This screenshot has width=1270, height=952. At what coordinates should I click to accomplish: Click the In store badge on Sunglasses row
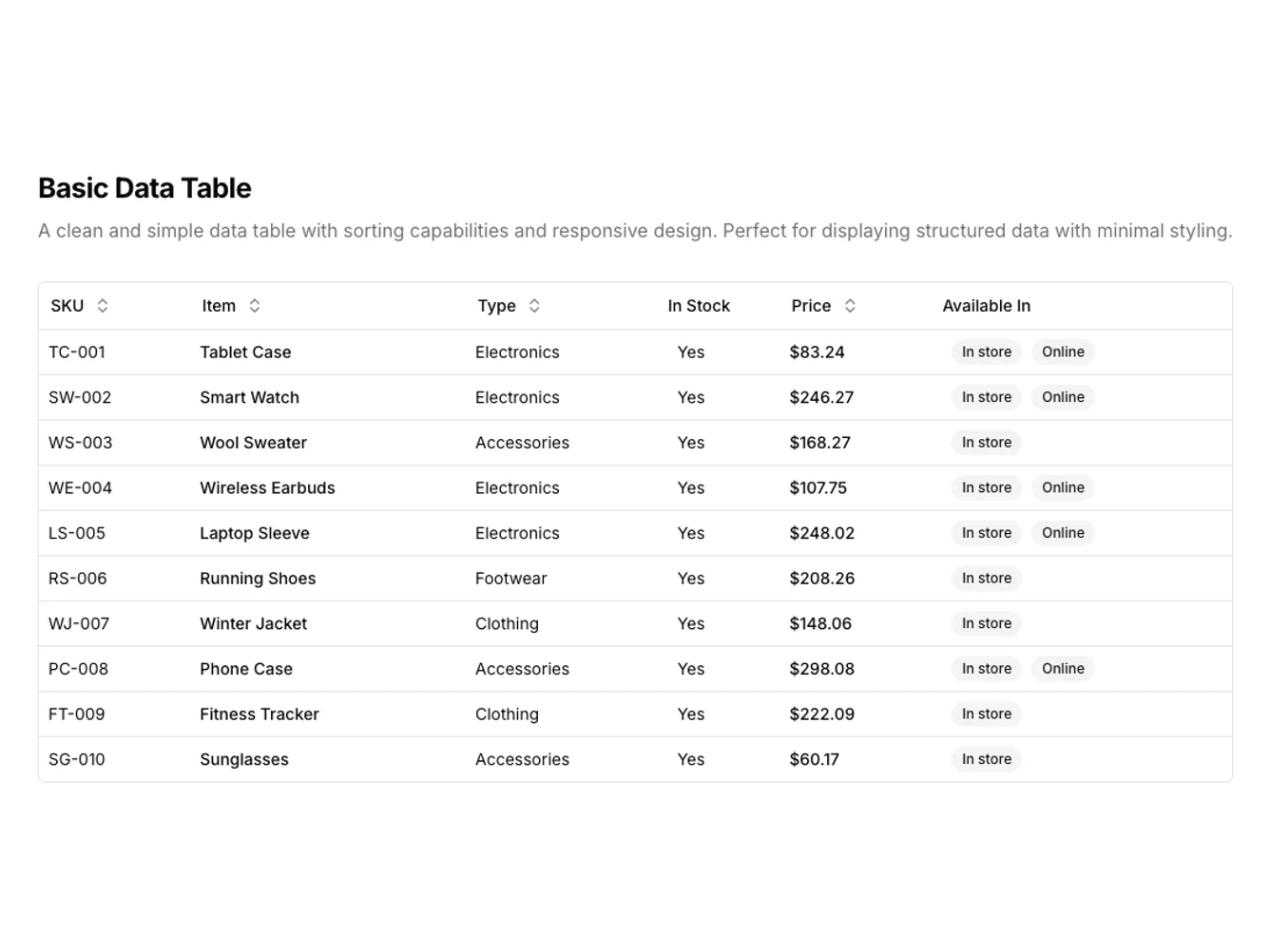point(986,759)
